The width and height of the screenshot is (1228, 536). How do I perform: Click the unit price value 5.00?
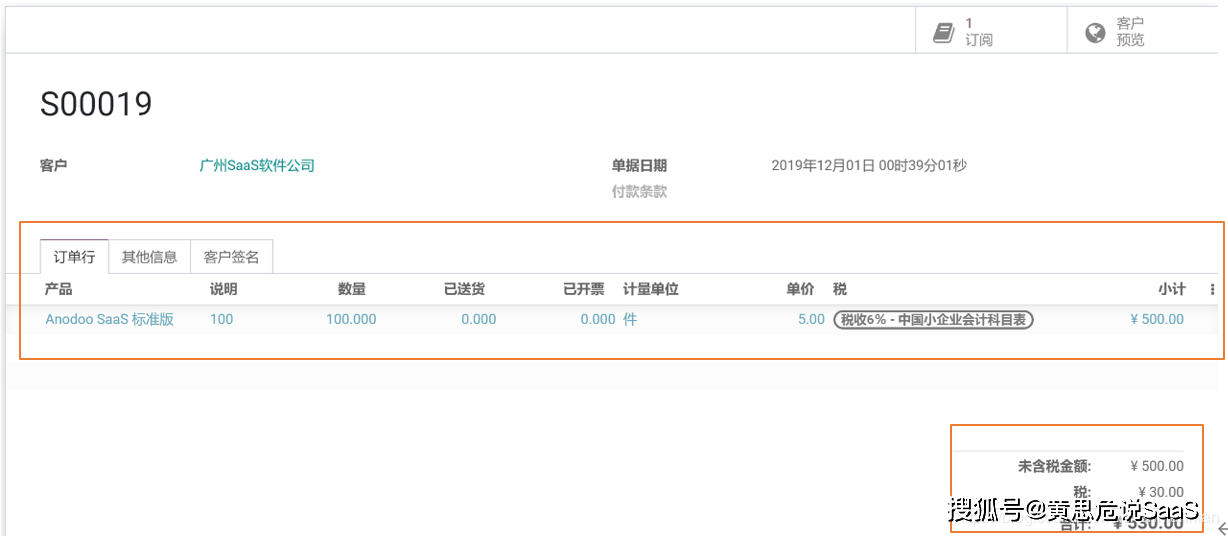click(x=811, y=320)
